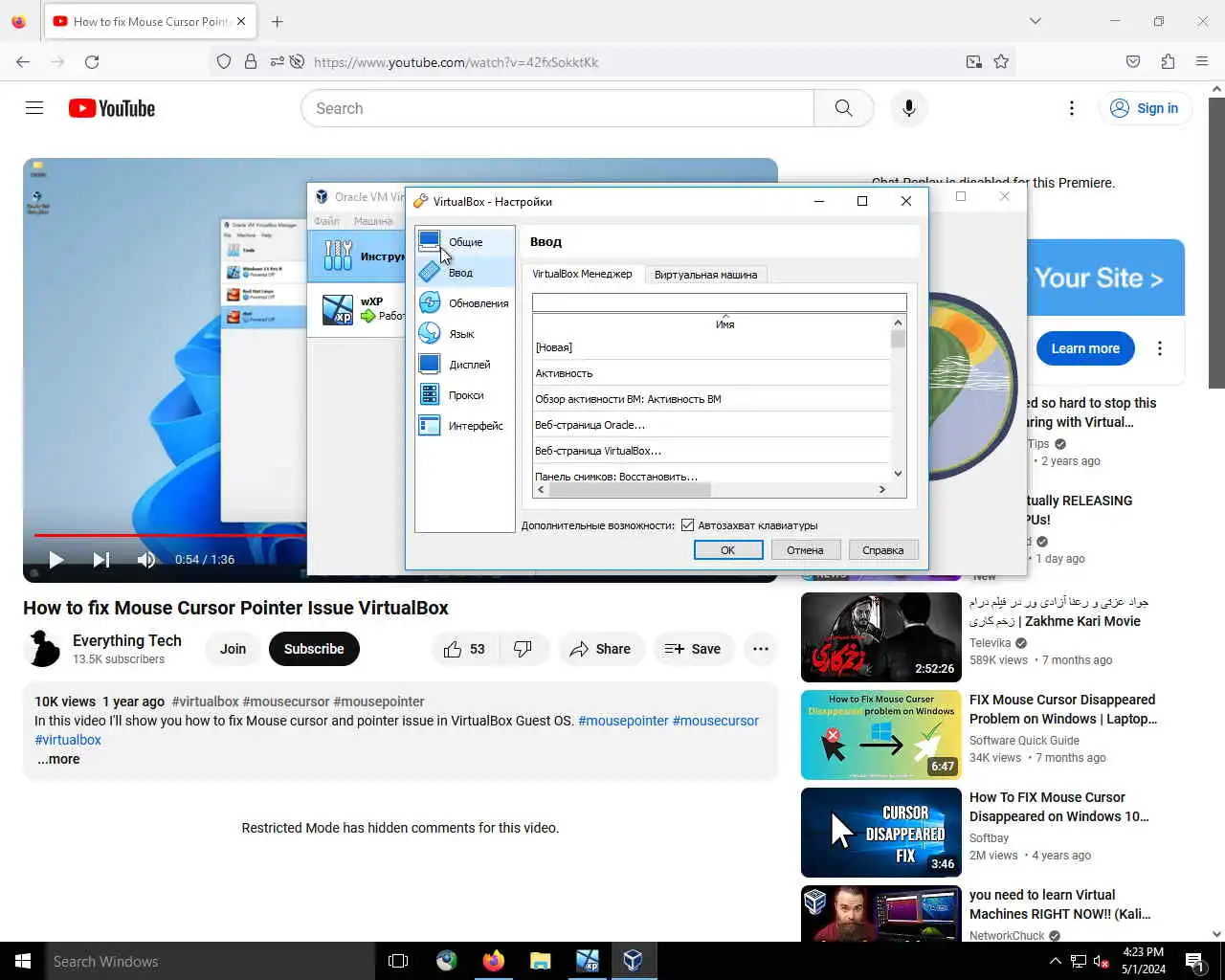Click shortcut filter input field
The width and height of the screenshot is (1225, 980).
720,302
